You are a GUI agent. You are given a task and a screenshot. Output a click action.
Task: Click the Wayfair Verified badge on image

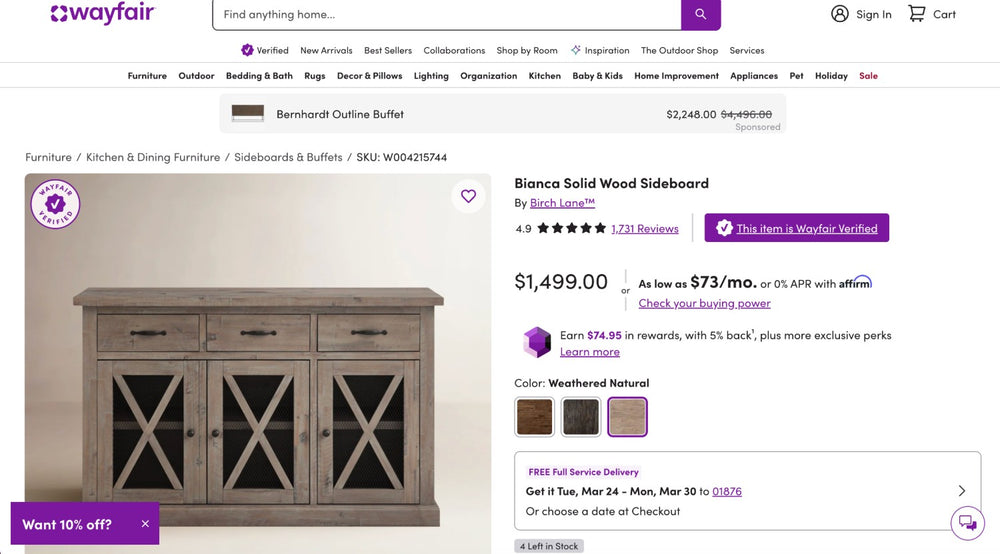point(56,204)
